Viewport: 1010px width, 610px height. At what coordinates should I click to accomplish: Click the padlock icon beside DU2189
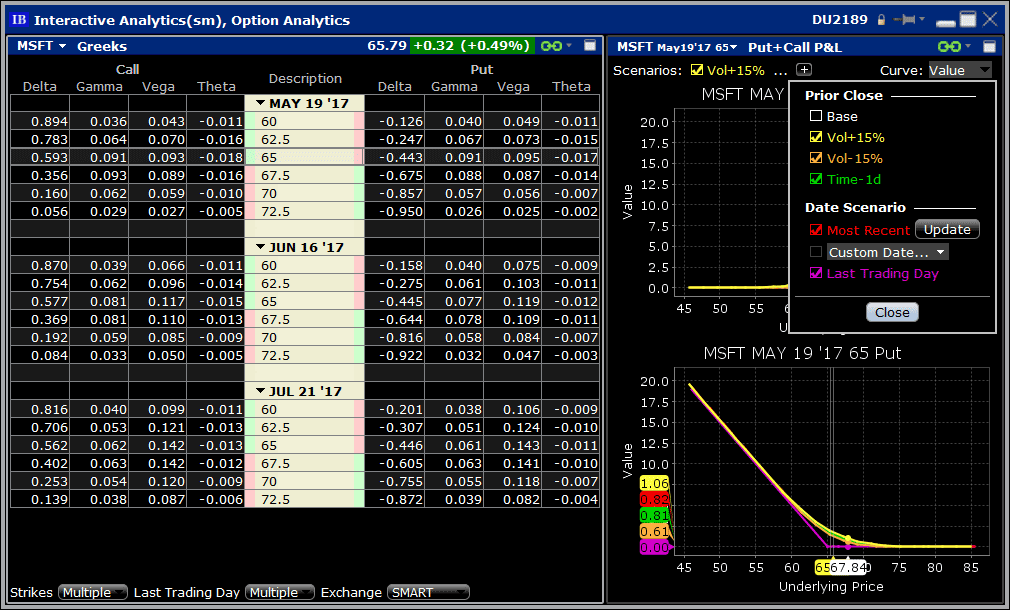[x=881, y=20]
